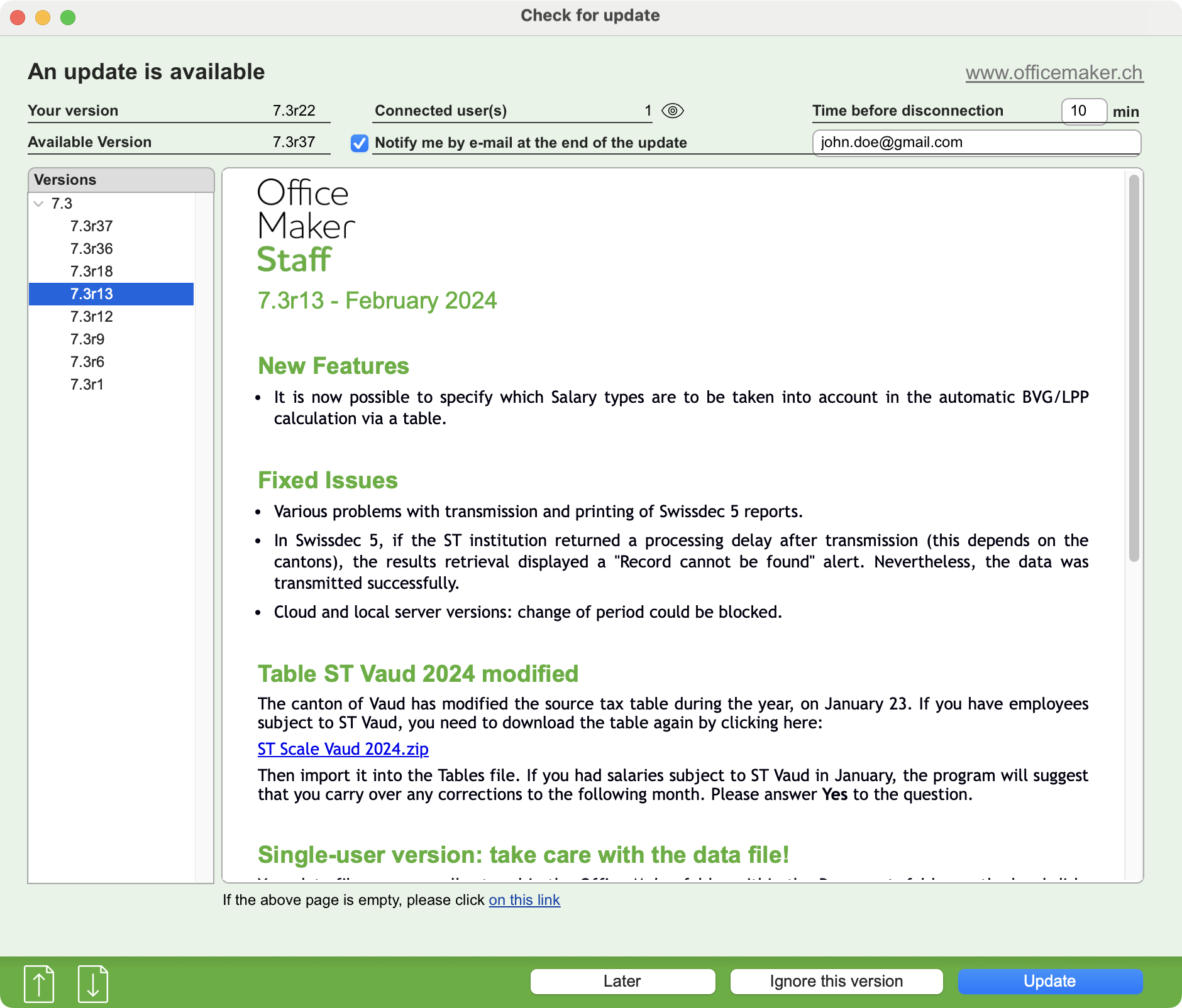Select the highlighted 7.3r13 version row

click(x=111, y=294)
